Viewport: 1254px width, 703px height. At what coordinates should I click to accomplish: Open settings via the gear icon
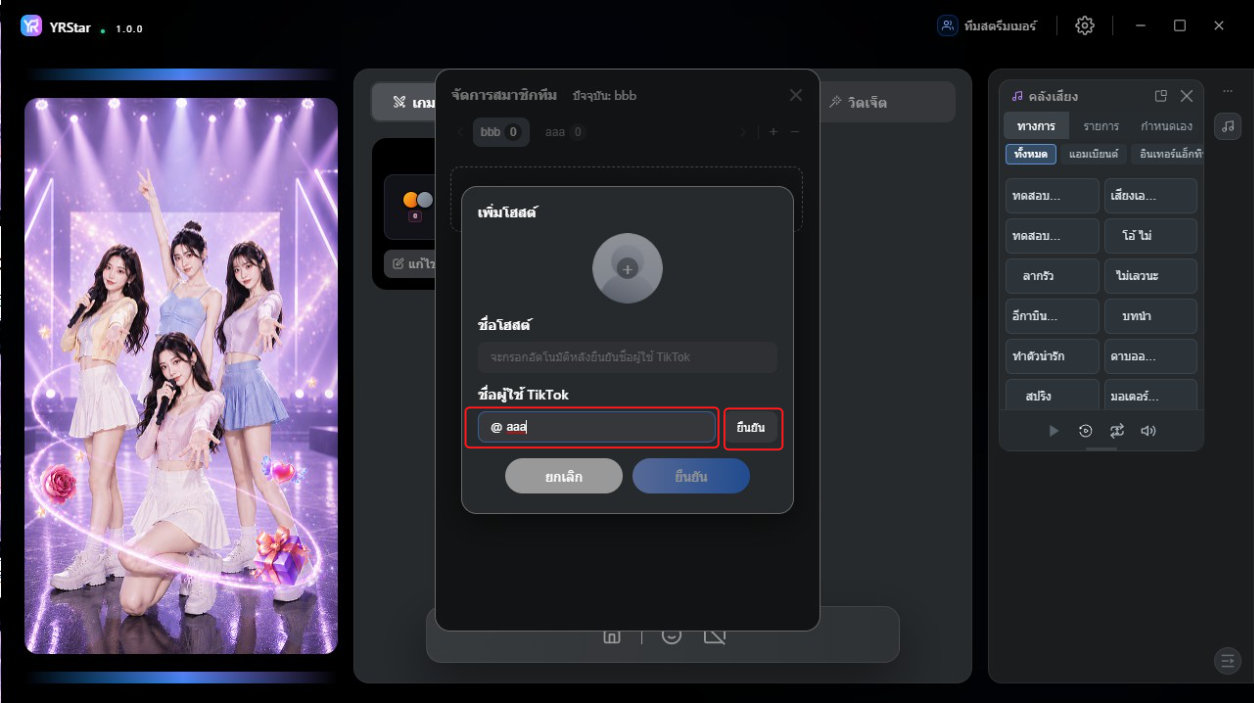tap(1085, 26)
